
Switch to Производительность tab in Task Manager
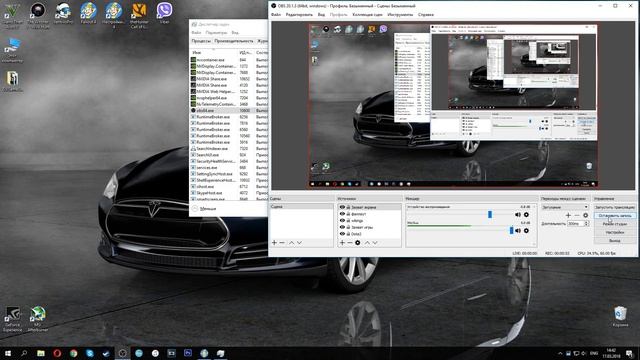click(234, 41)
